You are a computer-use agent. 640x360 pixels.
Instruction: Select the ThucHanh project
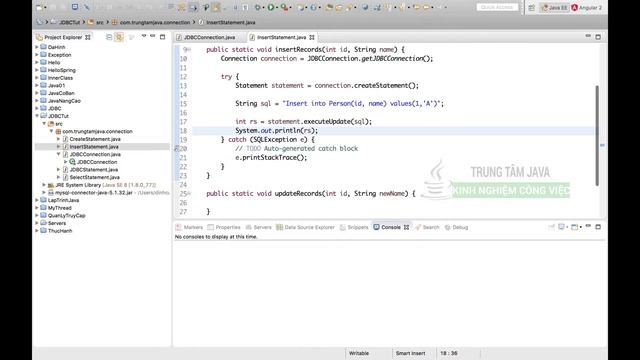(x=60, y=231)
